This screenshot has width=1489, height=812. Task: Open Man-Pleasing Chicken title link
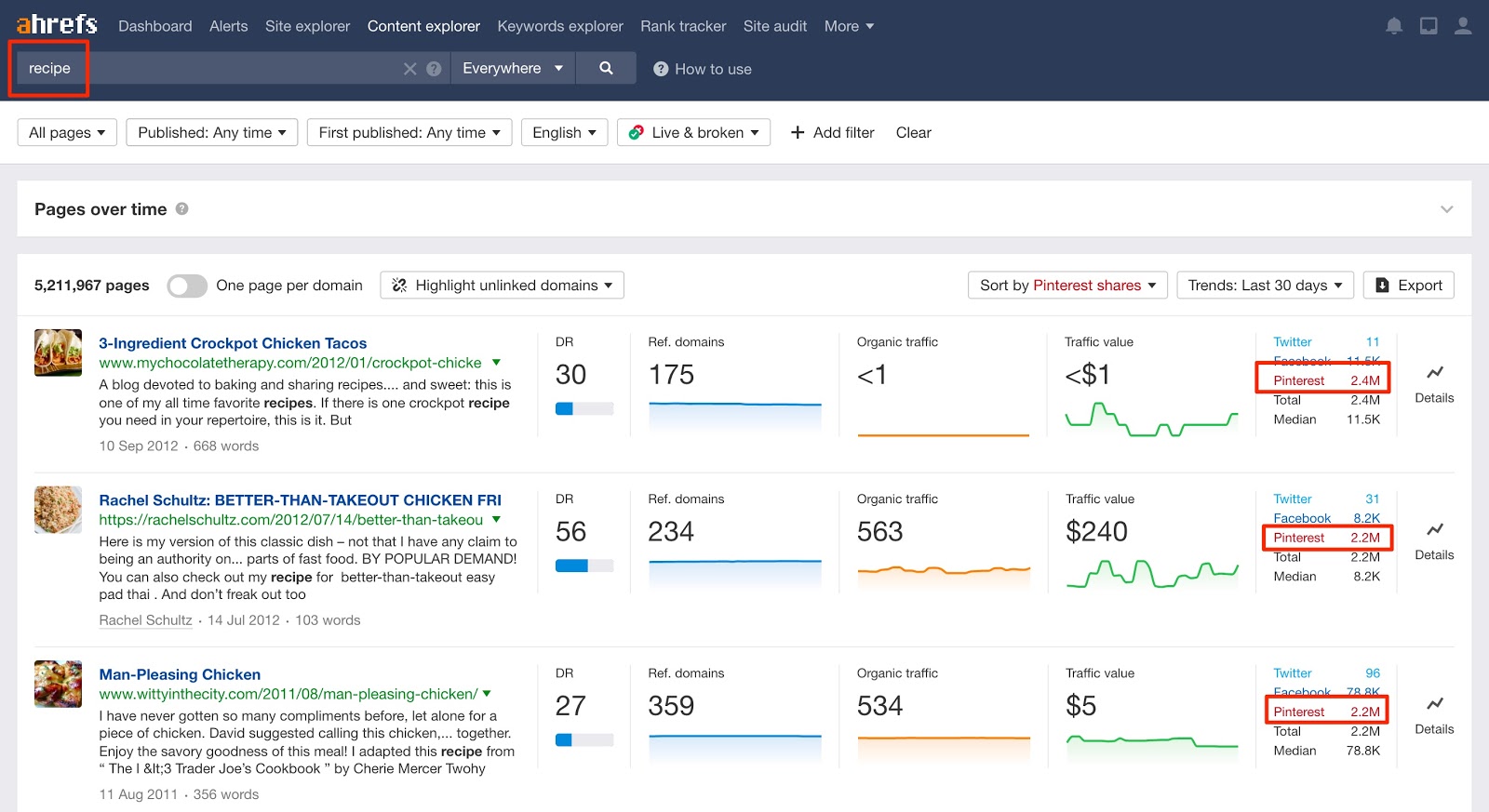click(180, 674)
